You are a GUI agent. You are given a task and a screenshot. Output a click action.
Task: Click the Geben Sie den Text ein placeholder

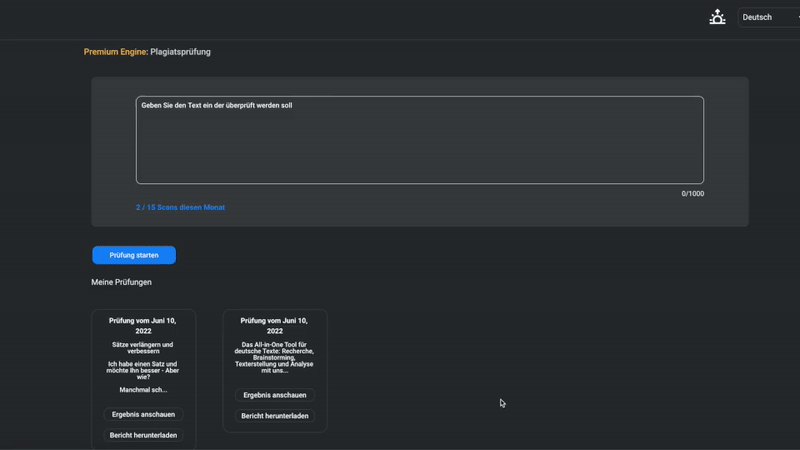[x=217, y=105]
